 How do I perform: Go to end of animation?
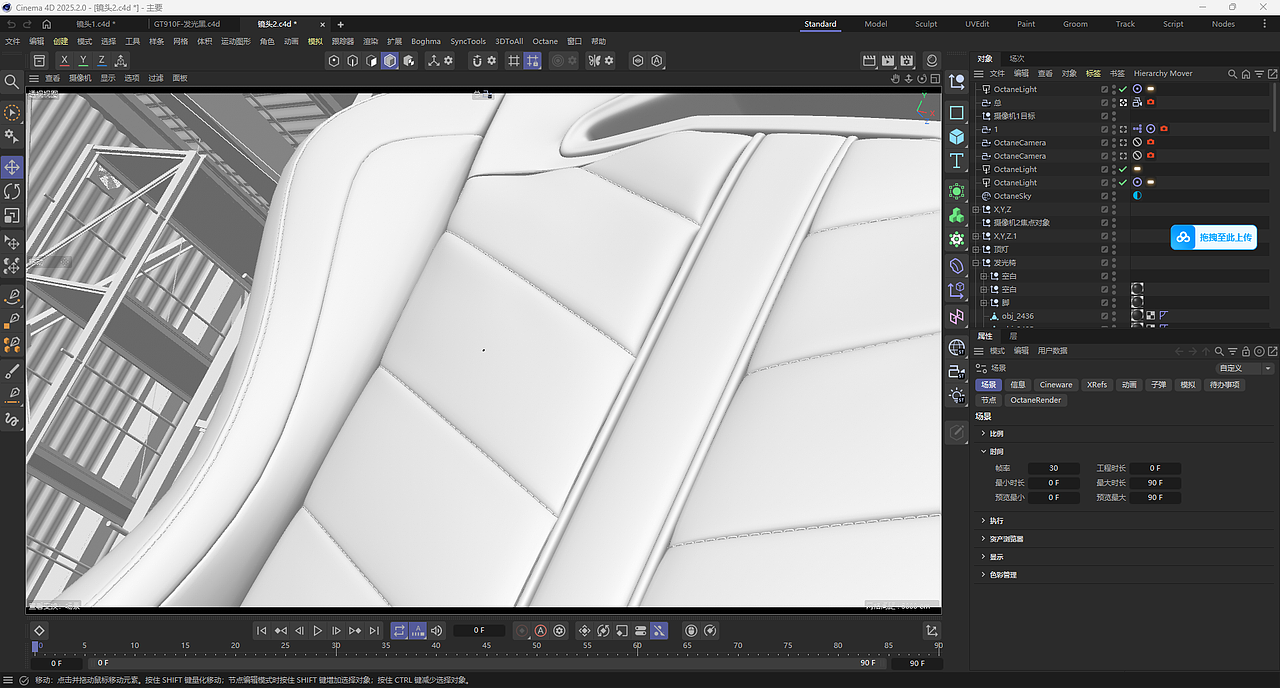click(374, 631)
